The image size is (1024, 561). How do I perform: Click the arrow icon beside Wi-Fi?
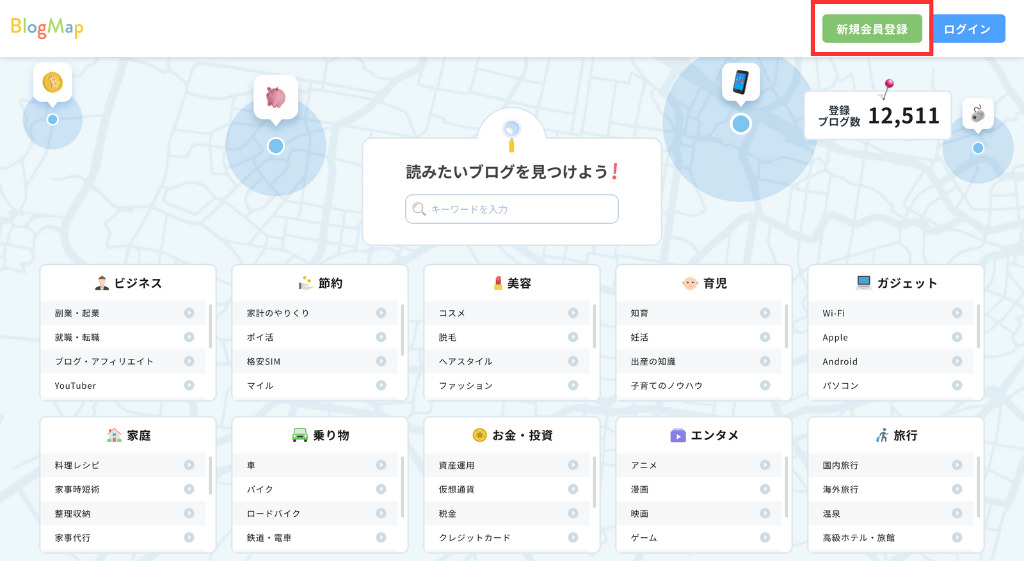[957, 313]
